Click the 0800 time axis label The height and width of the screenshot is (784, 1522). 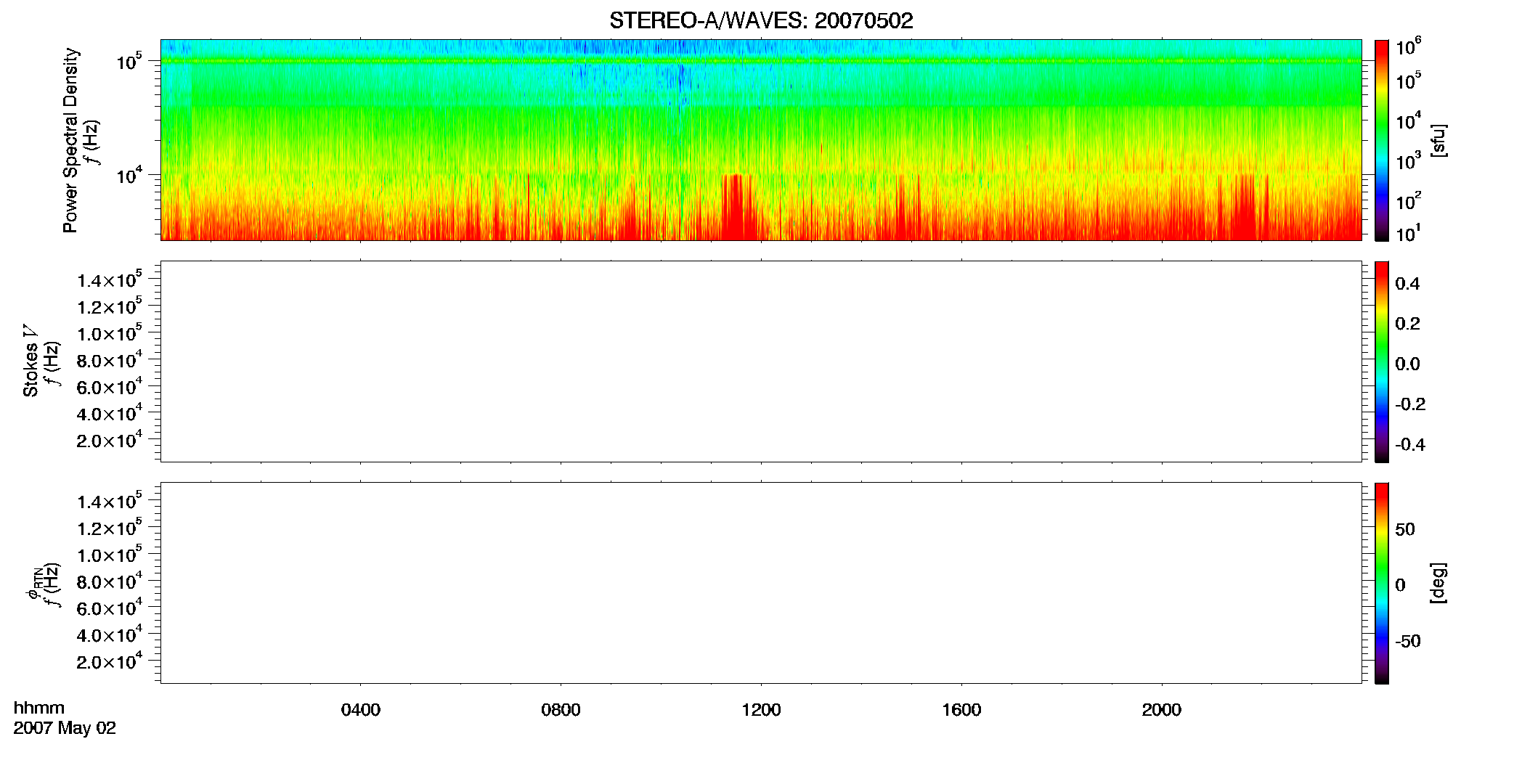(561, 710)
